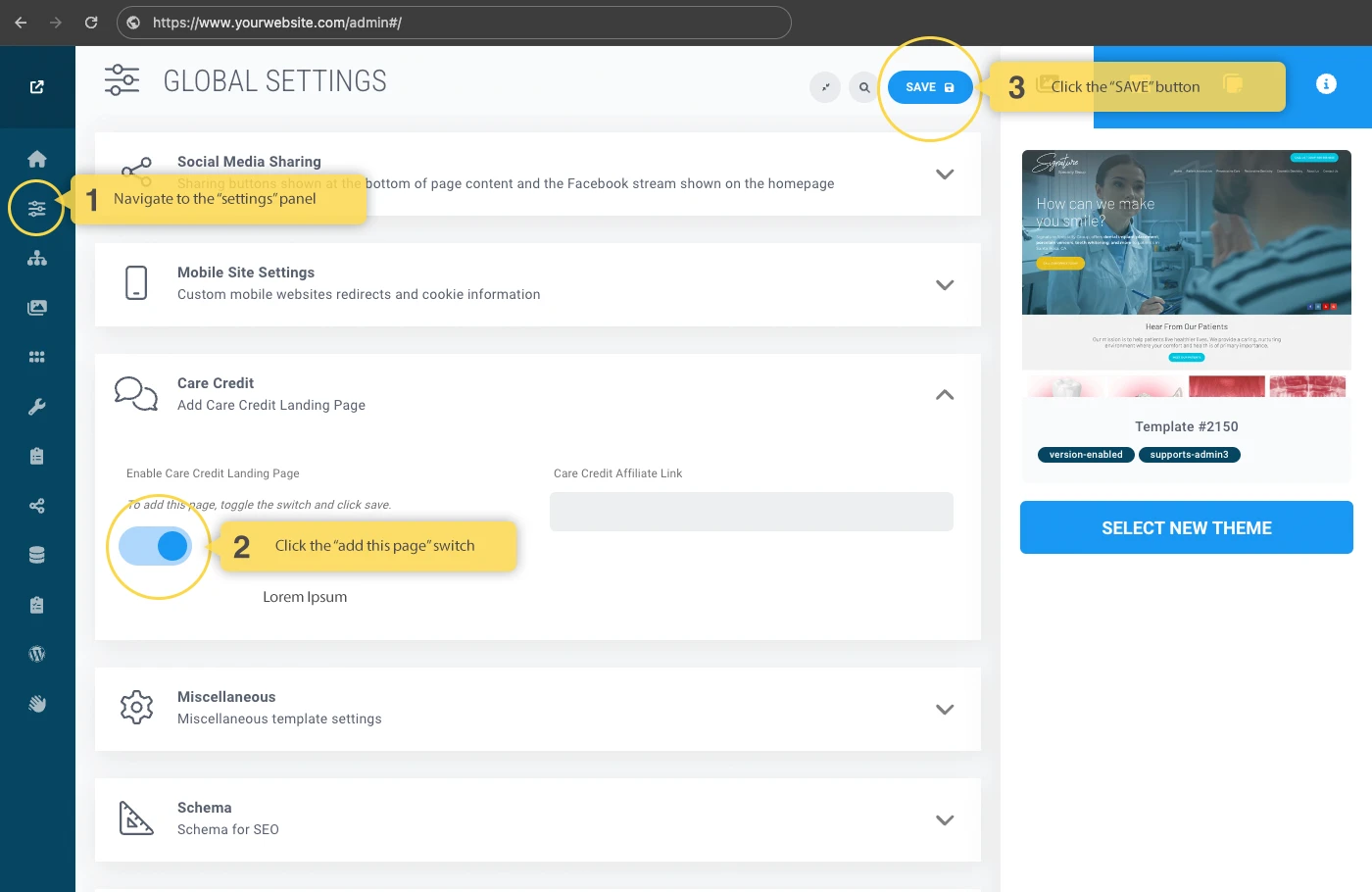Click the SELECT NEW THEME button

pos(1186,527)
